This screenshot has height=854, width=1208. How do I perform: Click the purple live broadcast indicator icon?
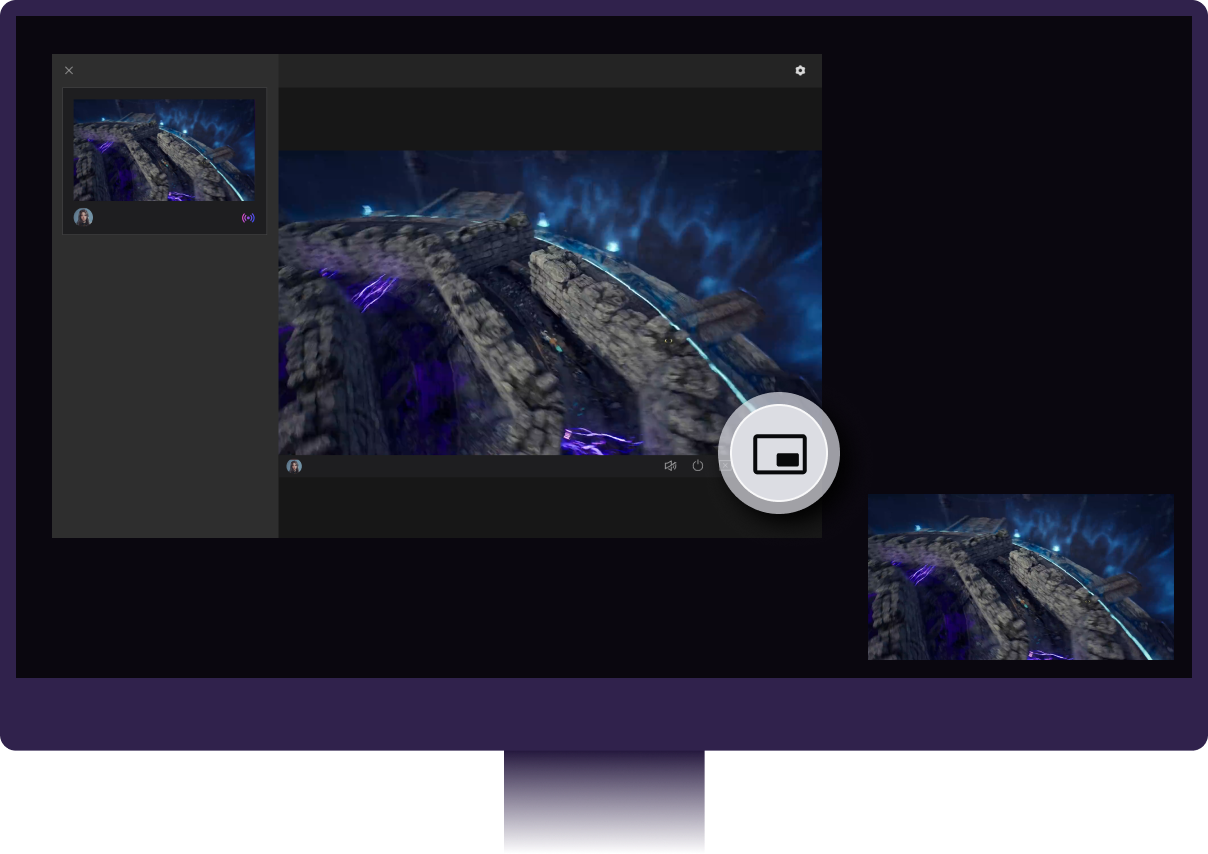(248, 217)
